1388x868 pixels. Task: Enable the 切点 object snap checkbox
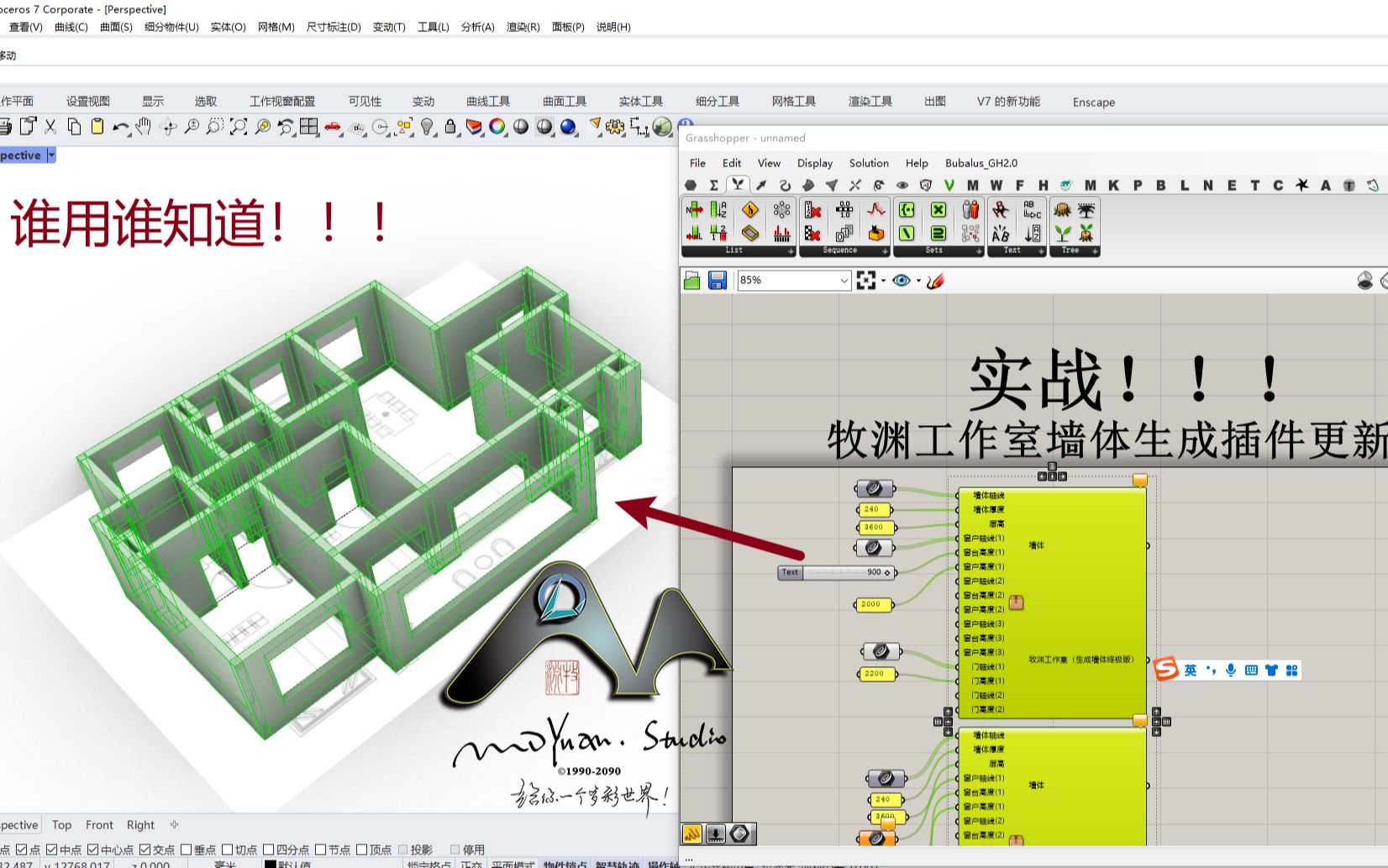coord(228,850)
